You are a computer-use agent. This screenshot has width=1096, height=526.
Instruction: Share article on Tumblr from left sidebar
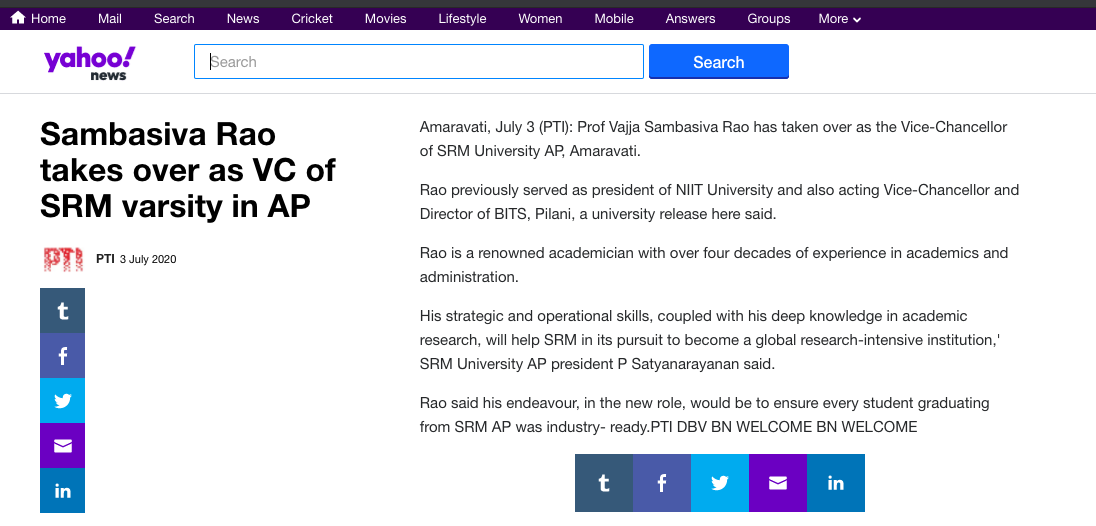62,310
